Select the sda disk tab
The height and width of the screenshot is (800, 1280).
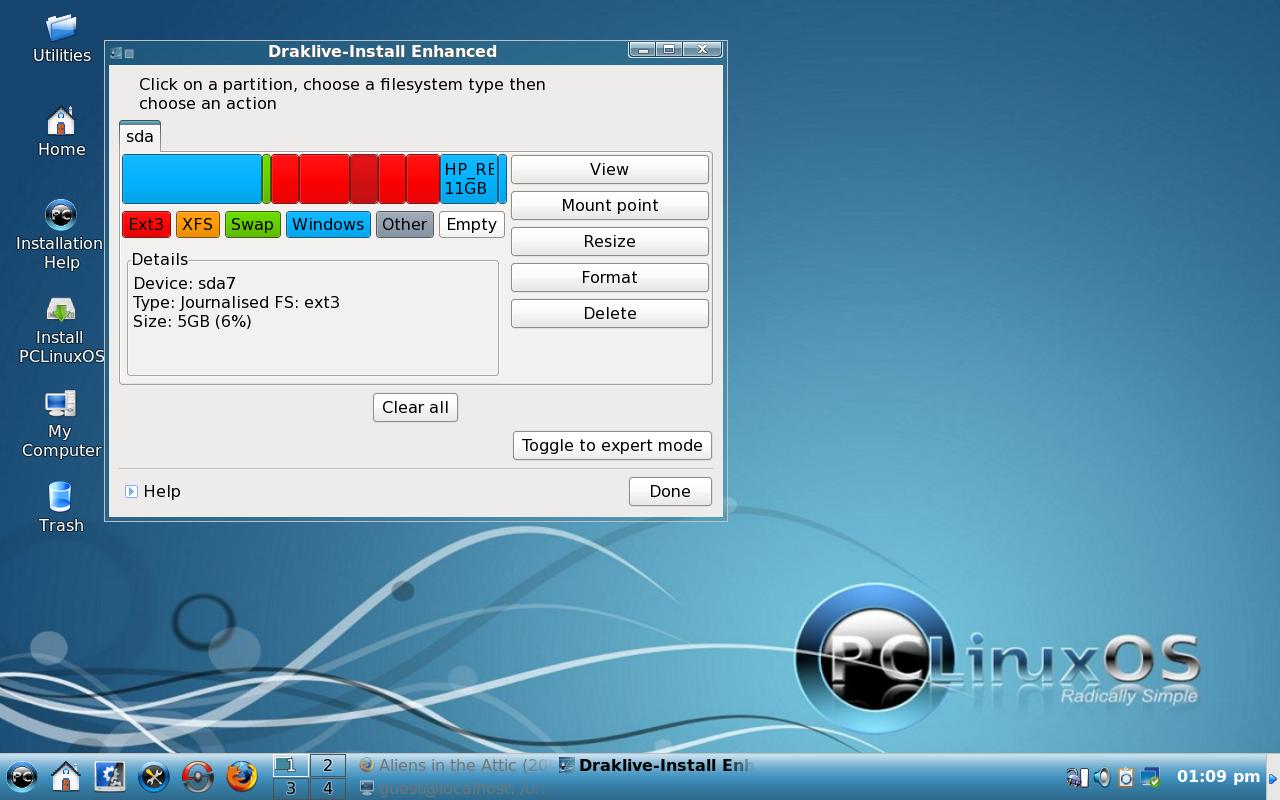click(140, 136)
